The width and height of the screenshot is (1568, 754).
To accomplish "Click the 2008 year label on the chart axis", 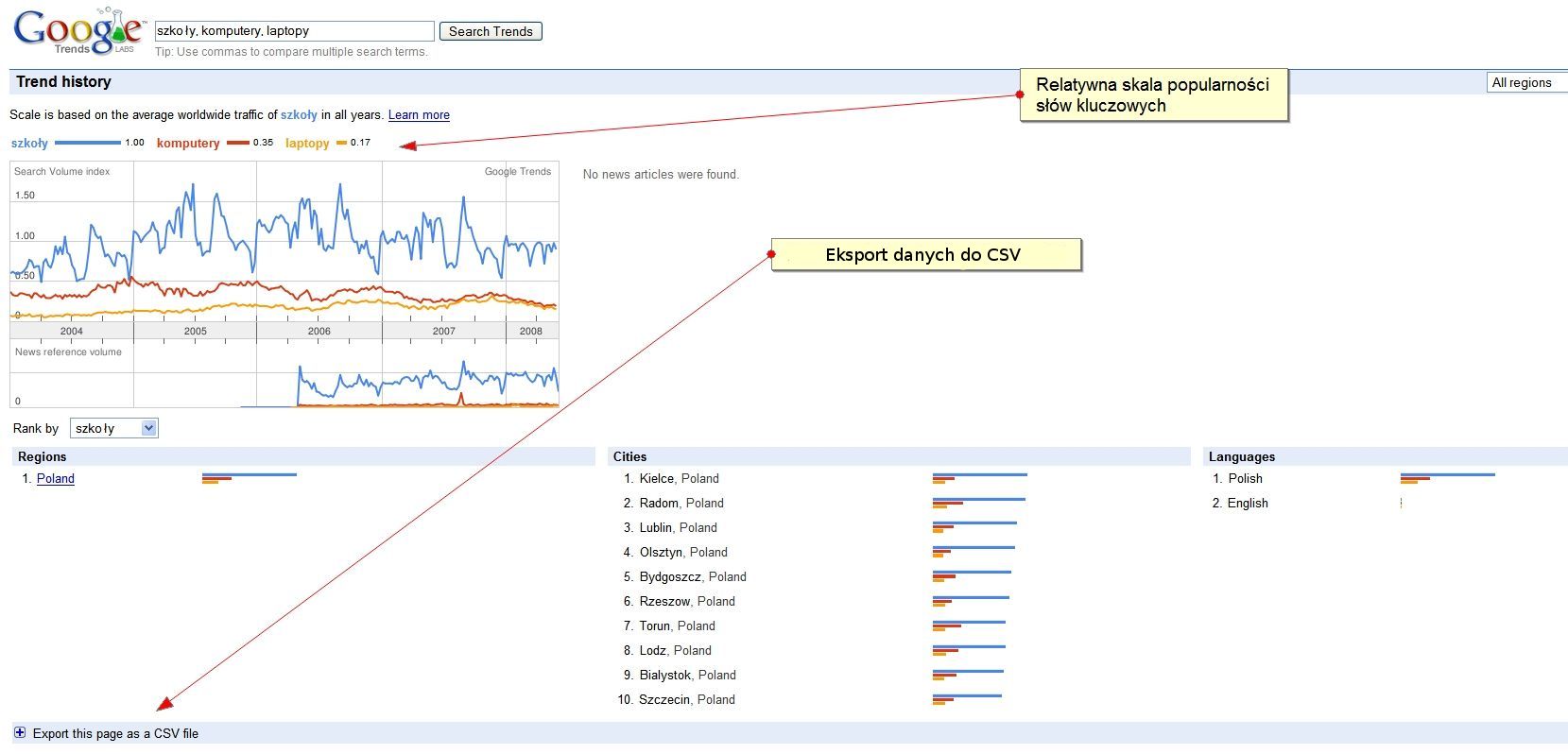I will pyautogui.click(x=531, y=332).
